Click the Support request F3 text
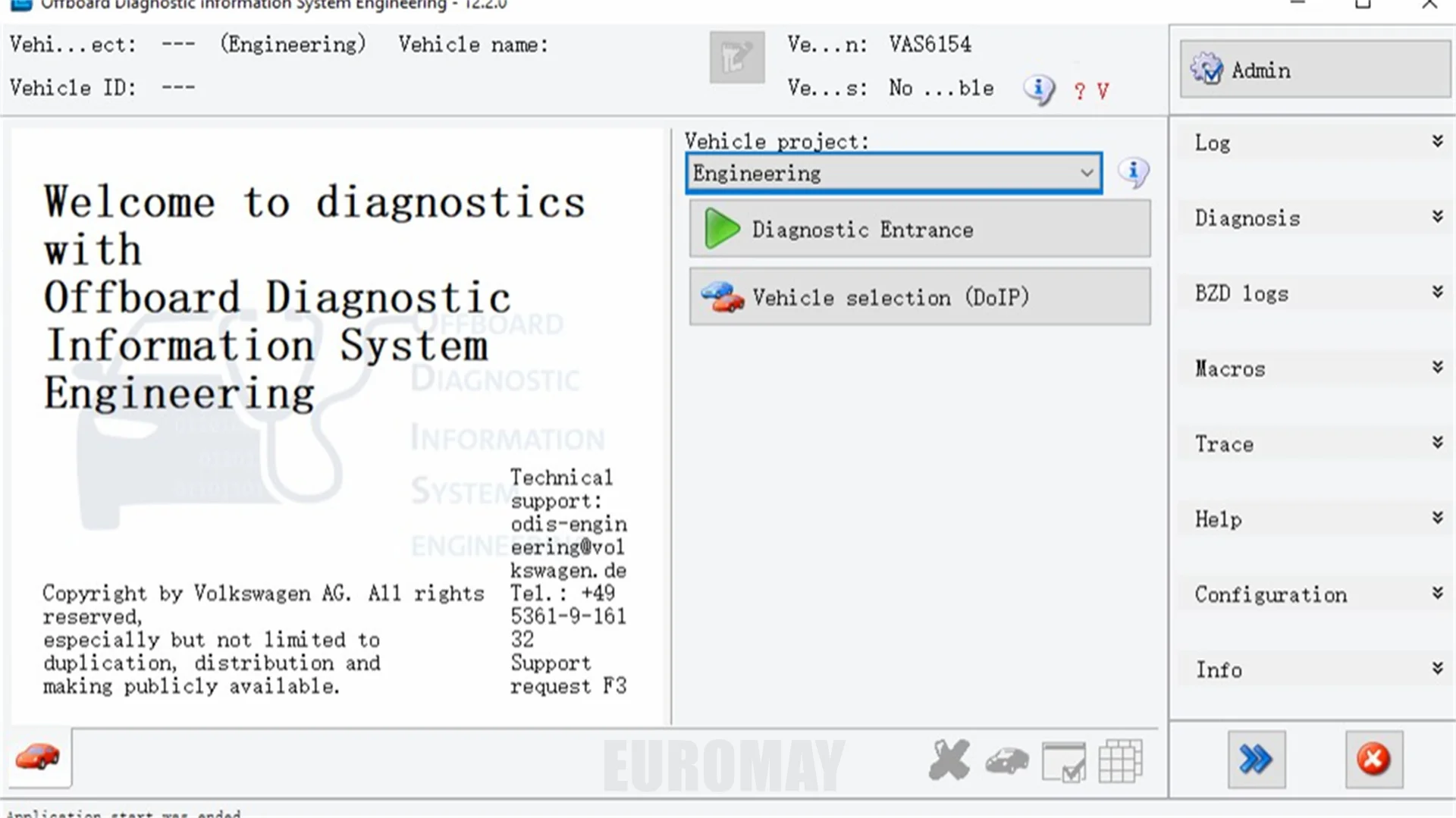Image resolution: width=1456 pixels, height=818 pixels. pyautogui.click(x=569, y=675)
